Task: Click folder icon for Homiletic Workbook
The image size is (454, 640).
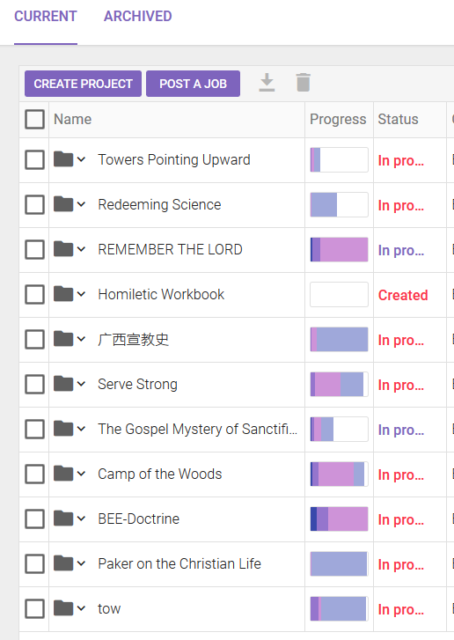Action: [63, 294]
